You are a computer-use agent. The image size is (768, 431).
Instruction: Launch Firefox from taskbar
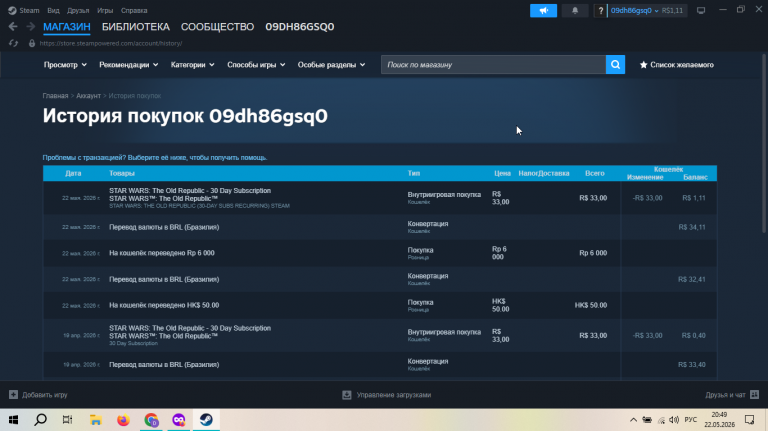click(123, 420)
